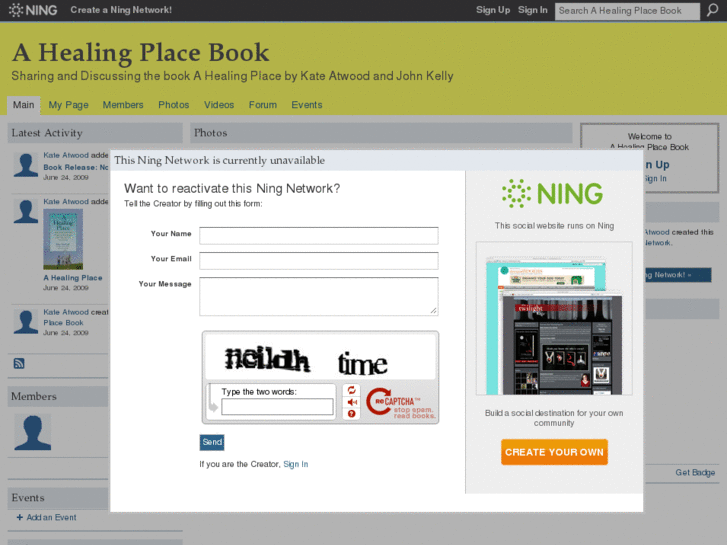727x545 pixels.
Task: Click the search magnifier icon
Action: [712, 10]
